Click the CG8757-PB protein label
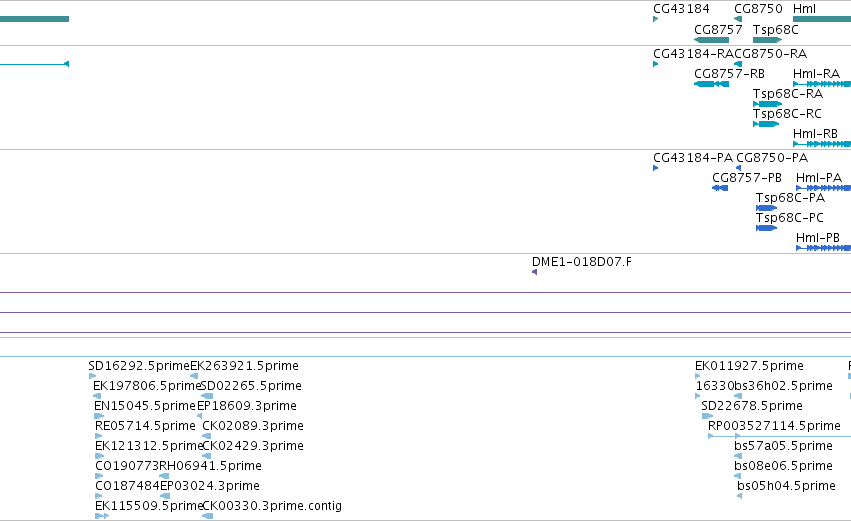 coord(747,178)
